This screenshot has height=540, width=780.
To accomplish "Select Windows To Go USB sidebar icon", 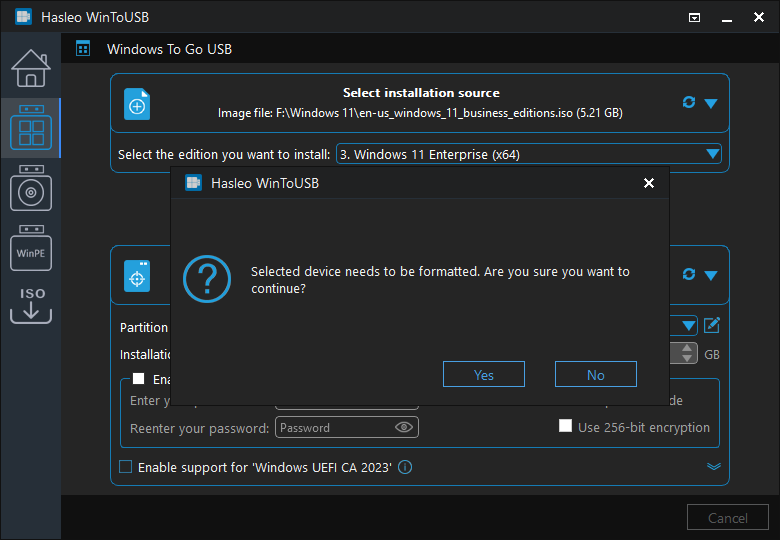I will click(x=31, y=128).
